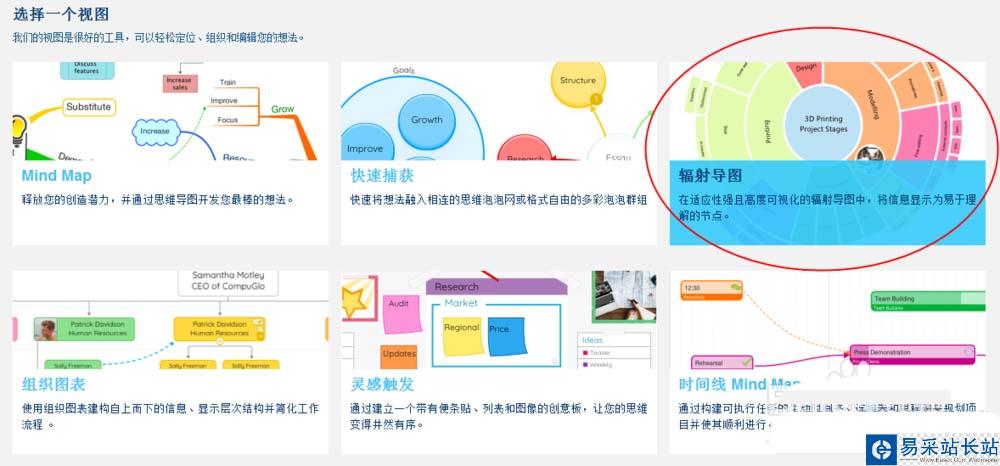
Task: Select the 快速捕获 preview image
Action: pyautogui.click(x=499, y=111)
